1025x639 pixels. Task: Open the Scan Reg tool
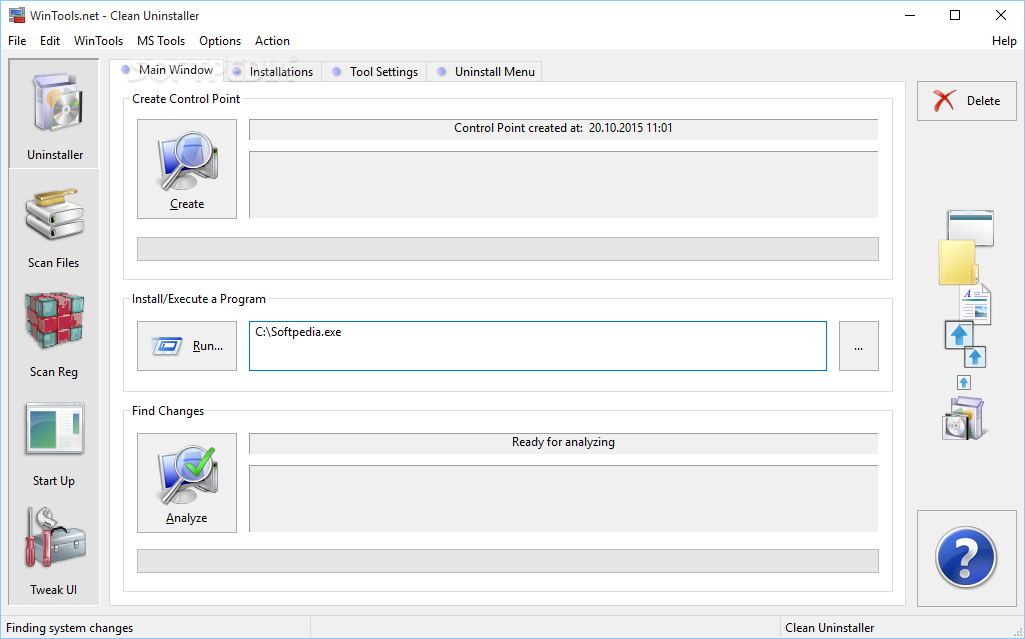pos(54,336)
